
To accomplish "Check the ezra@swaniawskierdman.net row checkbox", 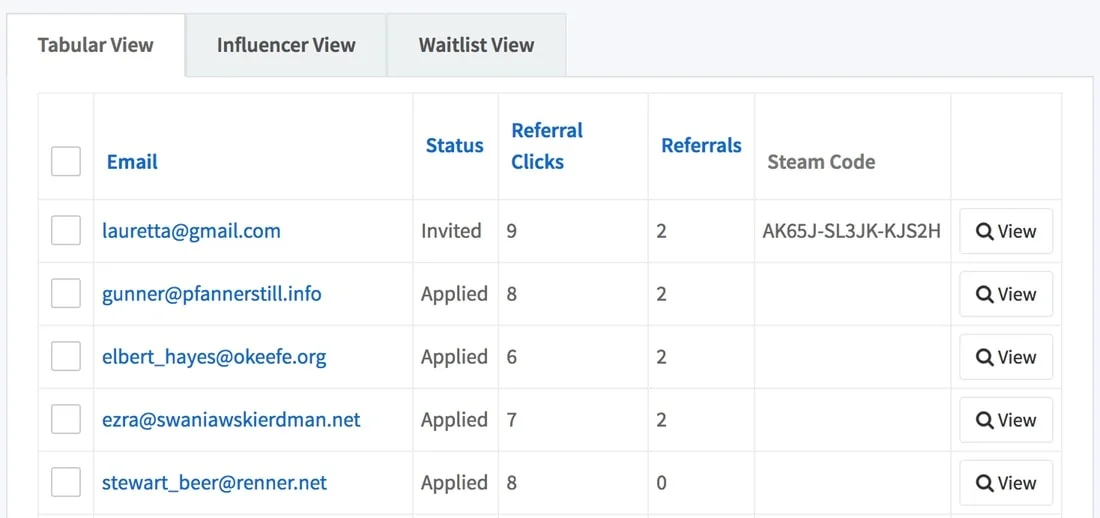I will tap(66, 420).
